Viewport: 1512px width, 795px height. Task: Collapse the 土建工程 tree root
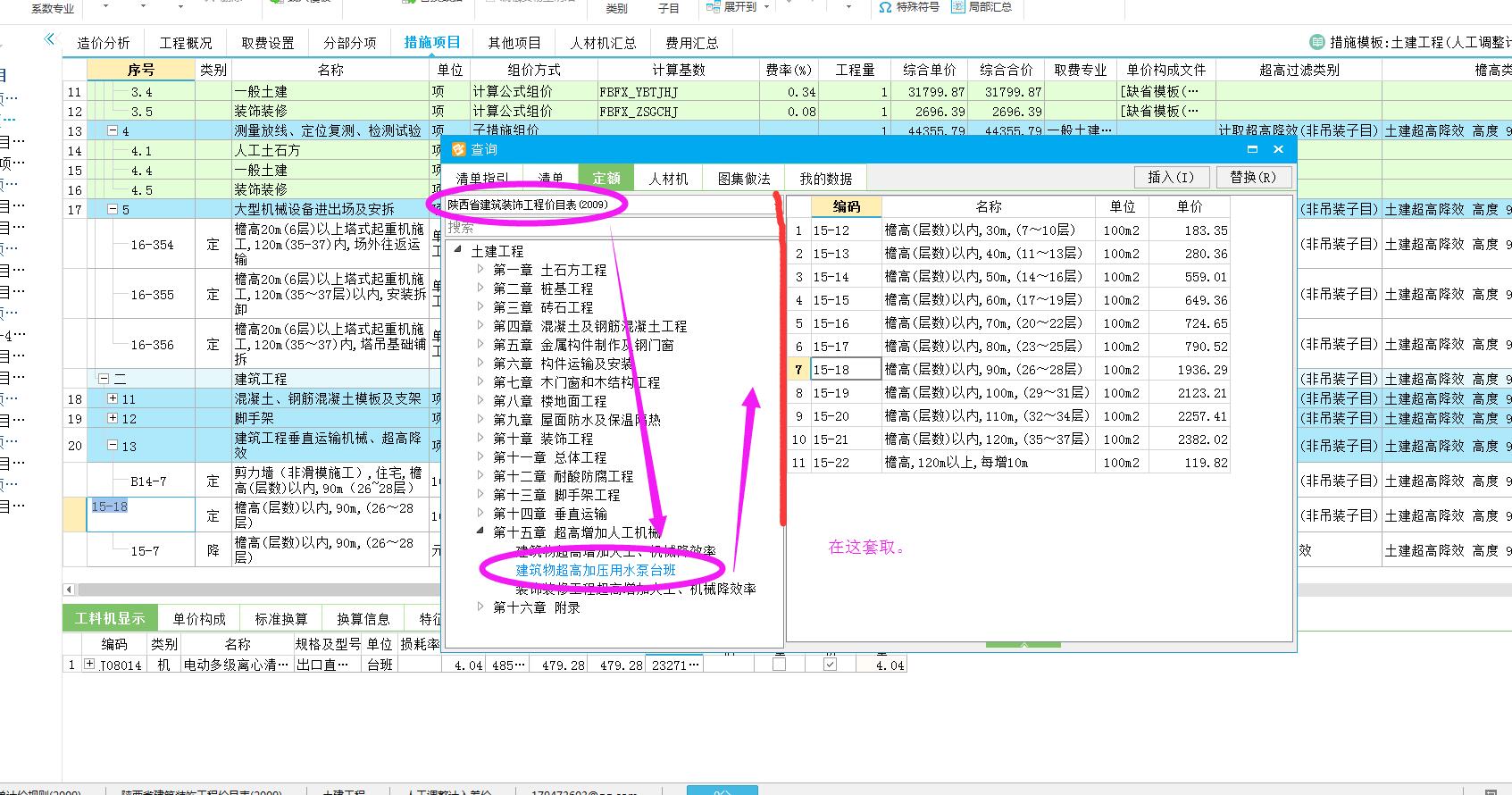pyautogui.click(x=458, y=250)
